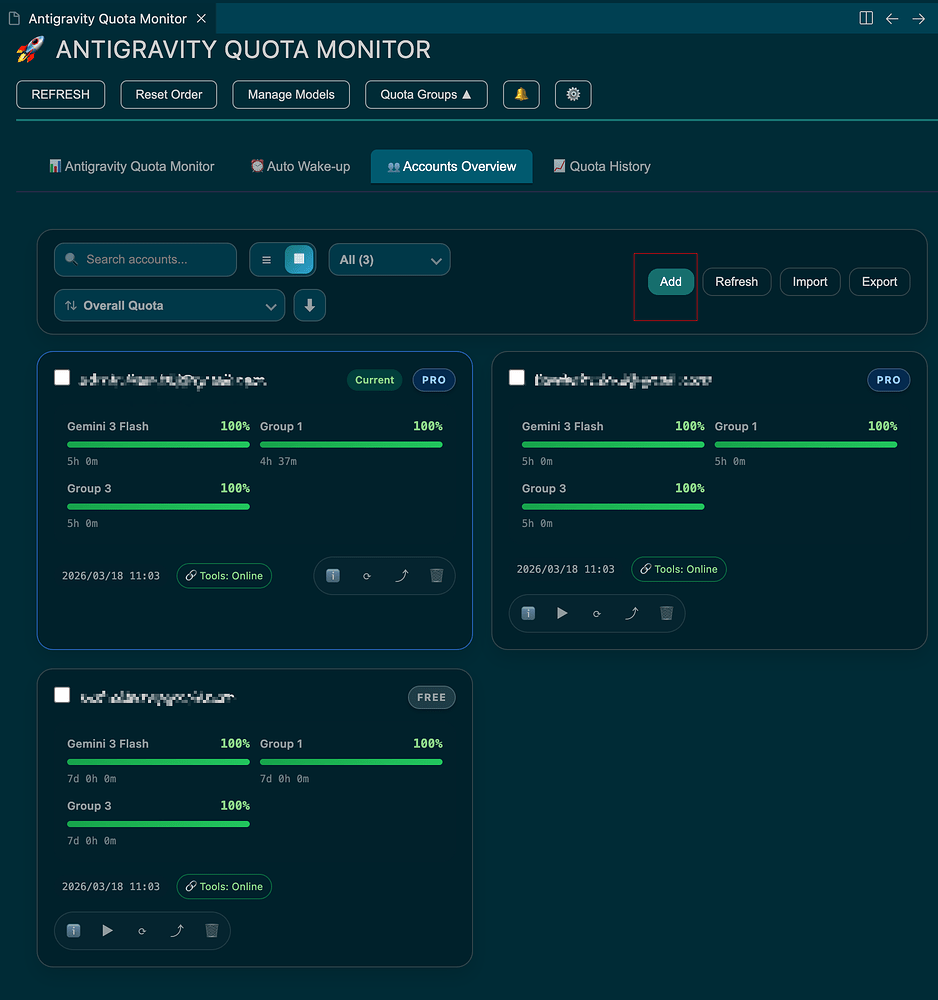
Task: Open the Antigravity Quota Monitor dashboard tab
Action: pos(132,166)
